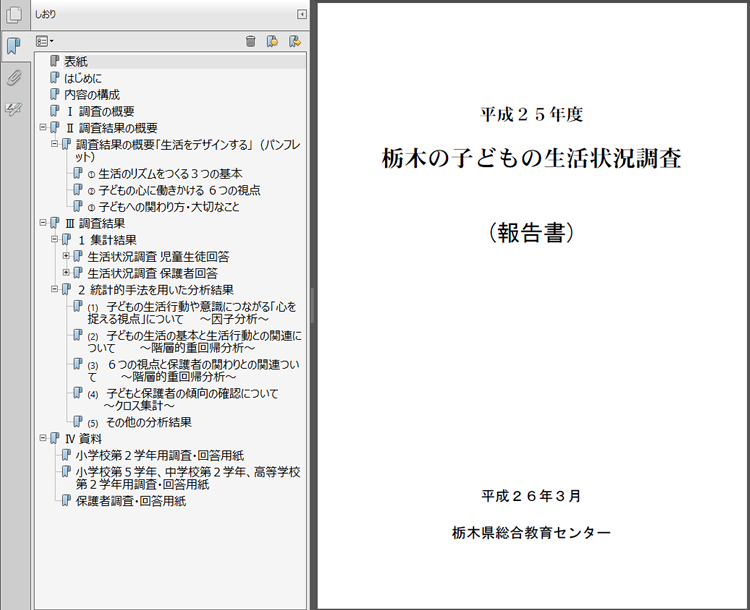Click the new bookmark icon
Viewport: 750px width, 610px height.
pyautogui.click(x=272, y=41)
